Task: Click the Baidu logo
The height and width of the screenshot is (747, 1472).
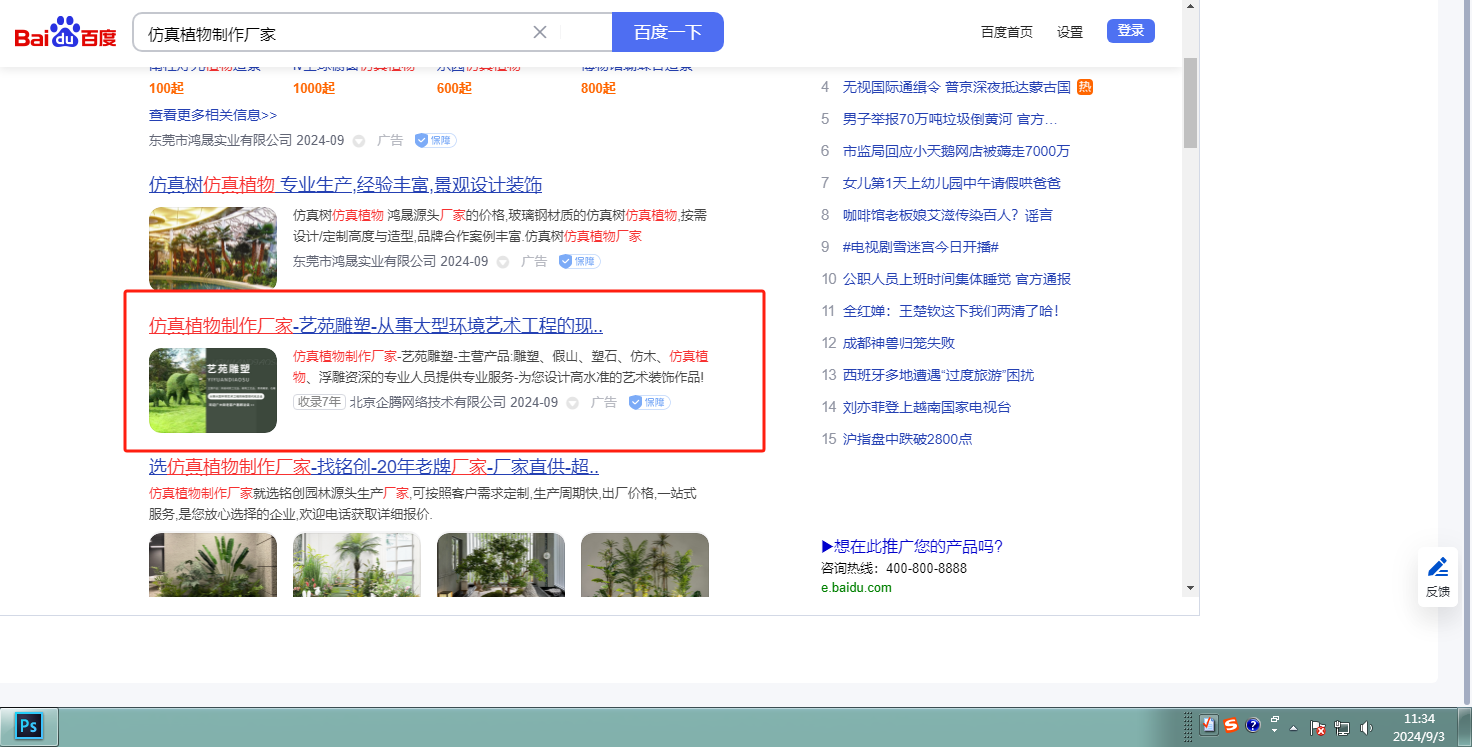Action: tap(65, 33)
